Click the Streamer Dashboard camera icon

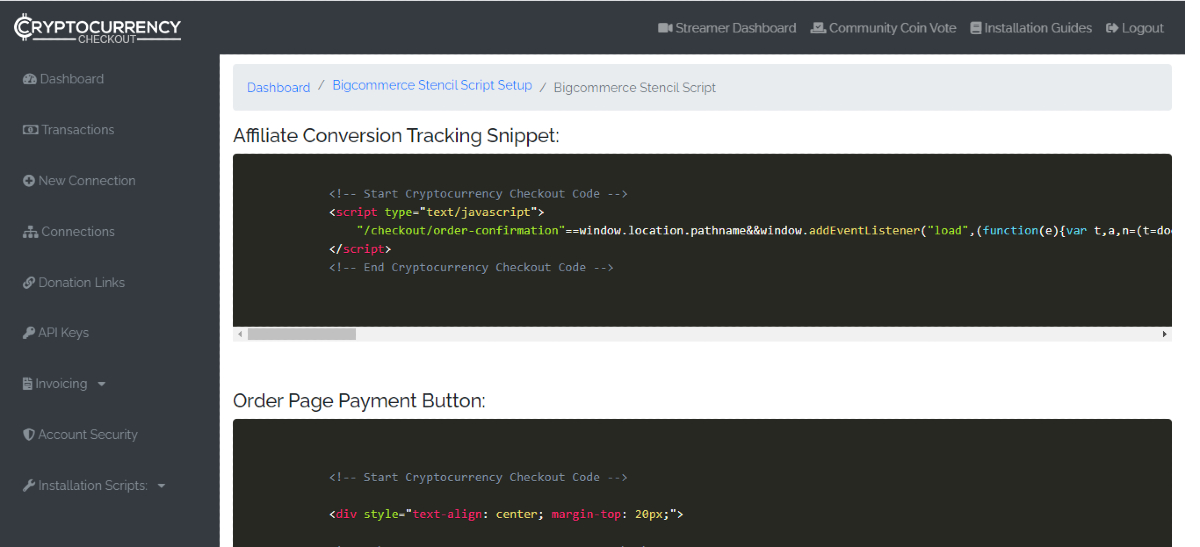pos(665,28)
